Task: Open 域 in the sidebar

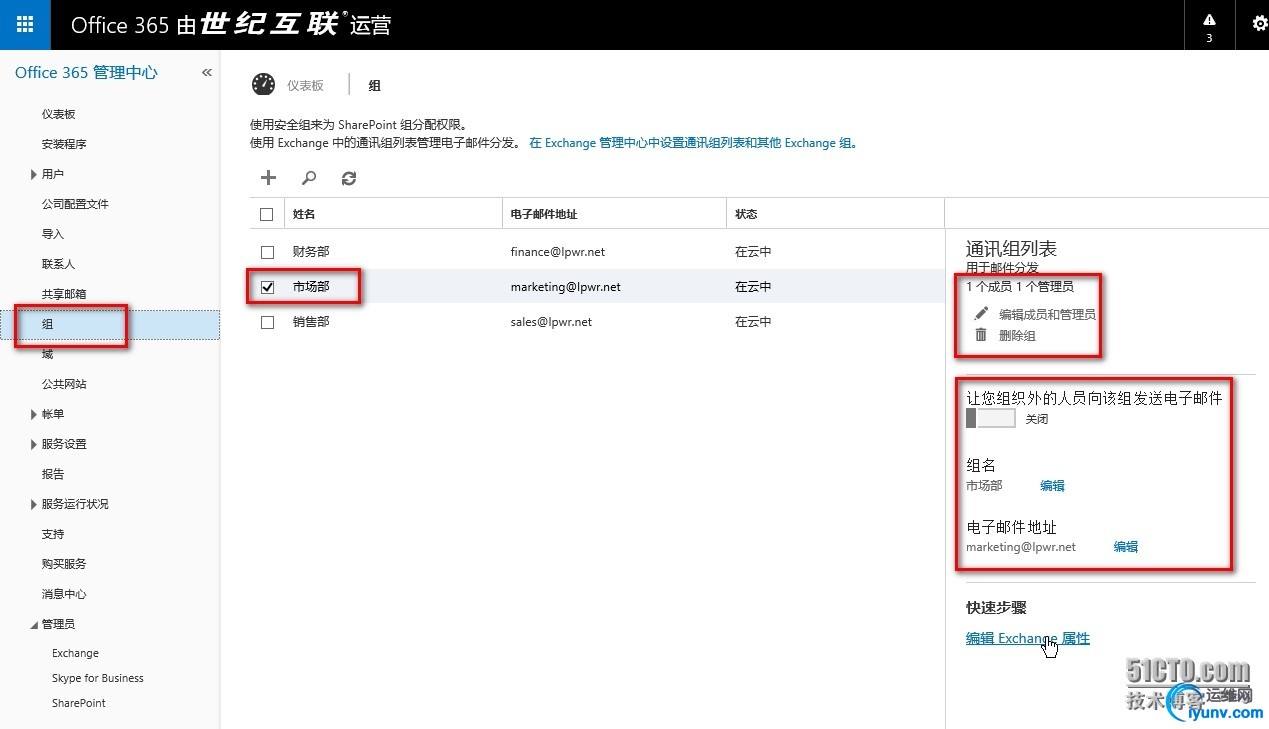Action: point(47,354)
